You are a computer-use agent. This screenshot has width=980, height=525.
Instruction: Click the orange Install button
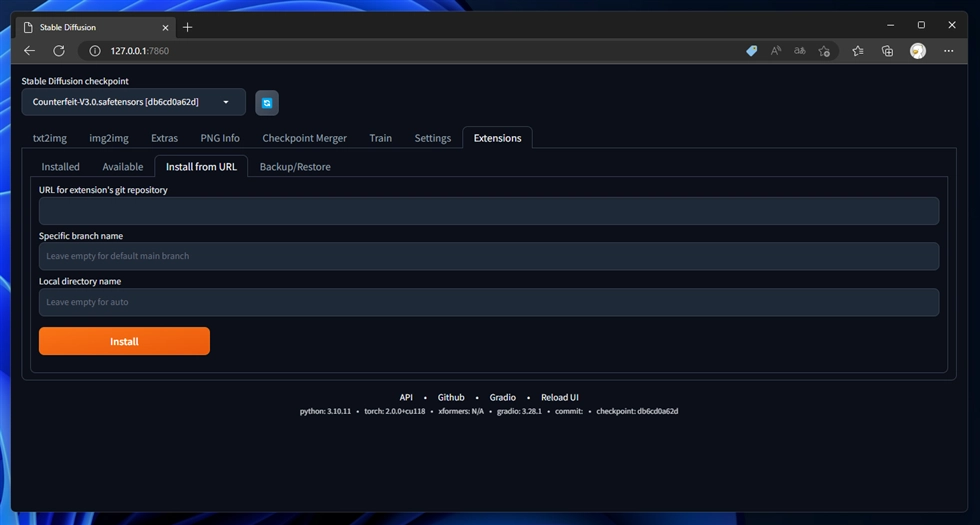coord(124,341)
